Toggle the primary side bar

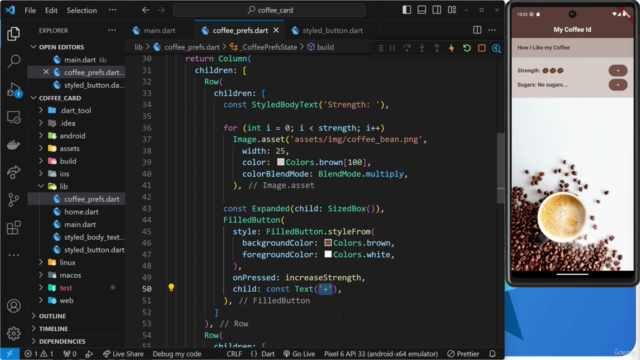click(407, 10)
